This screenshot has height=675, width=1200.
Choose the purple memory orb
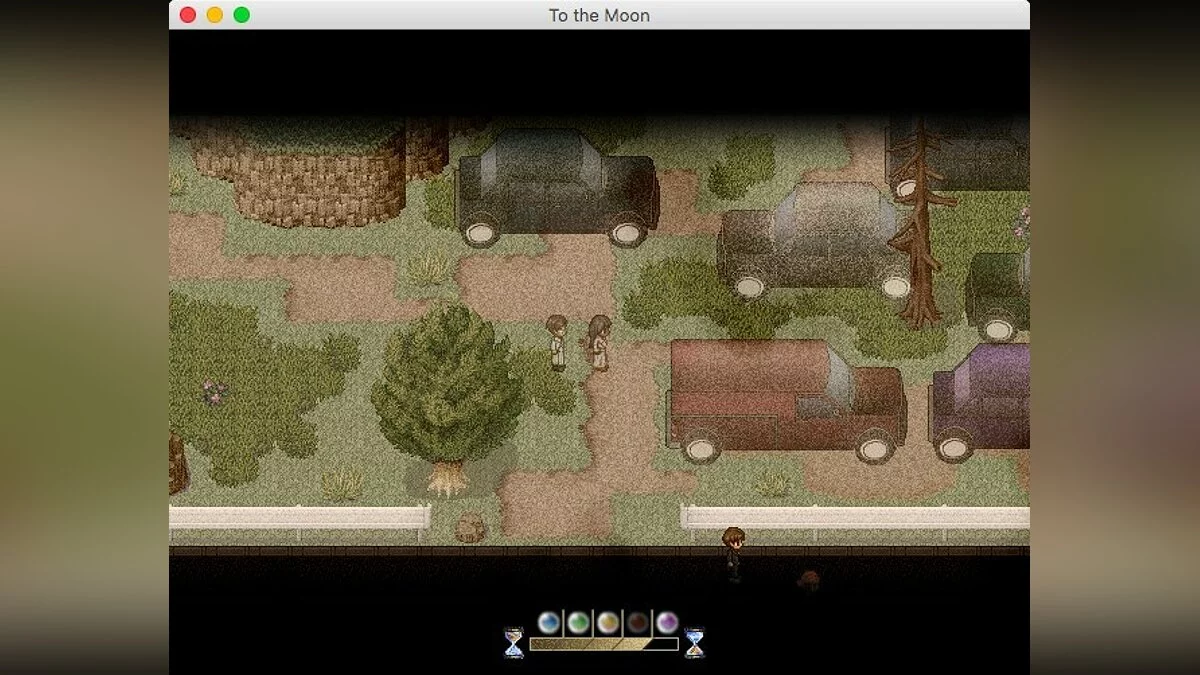(667, 623)
